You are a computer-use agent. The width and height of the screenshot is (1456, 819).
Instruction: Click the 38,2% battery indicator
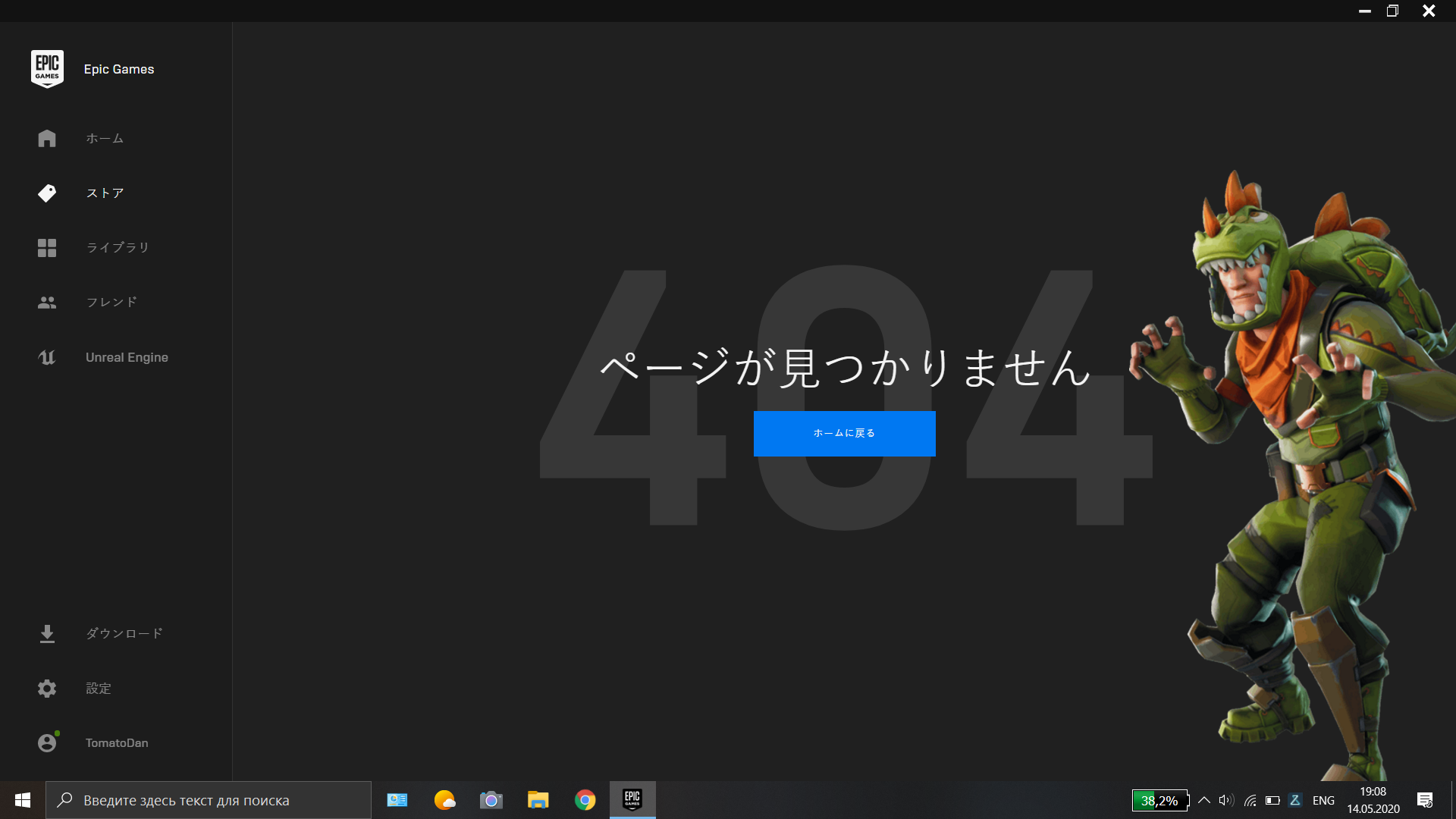[x=1160, y=800]
